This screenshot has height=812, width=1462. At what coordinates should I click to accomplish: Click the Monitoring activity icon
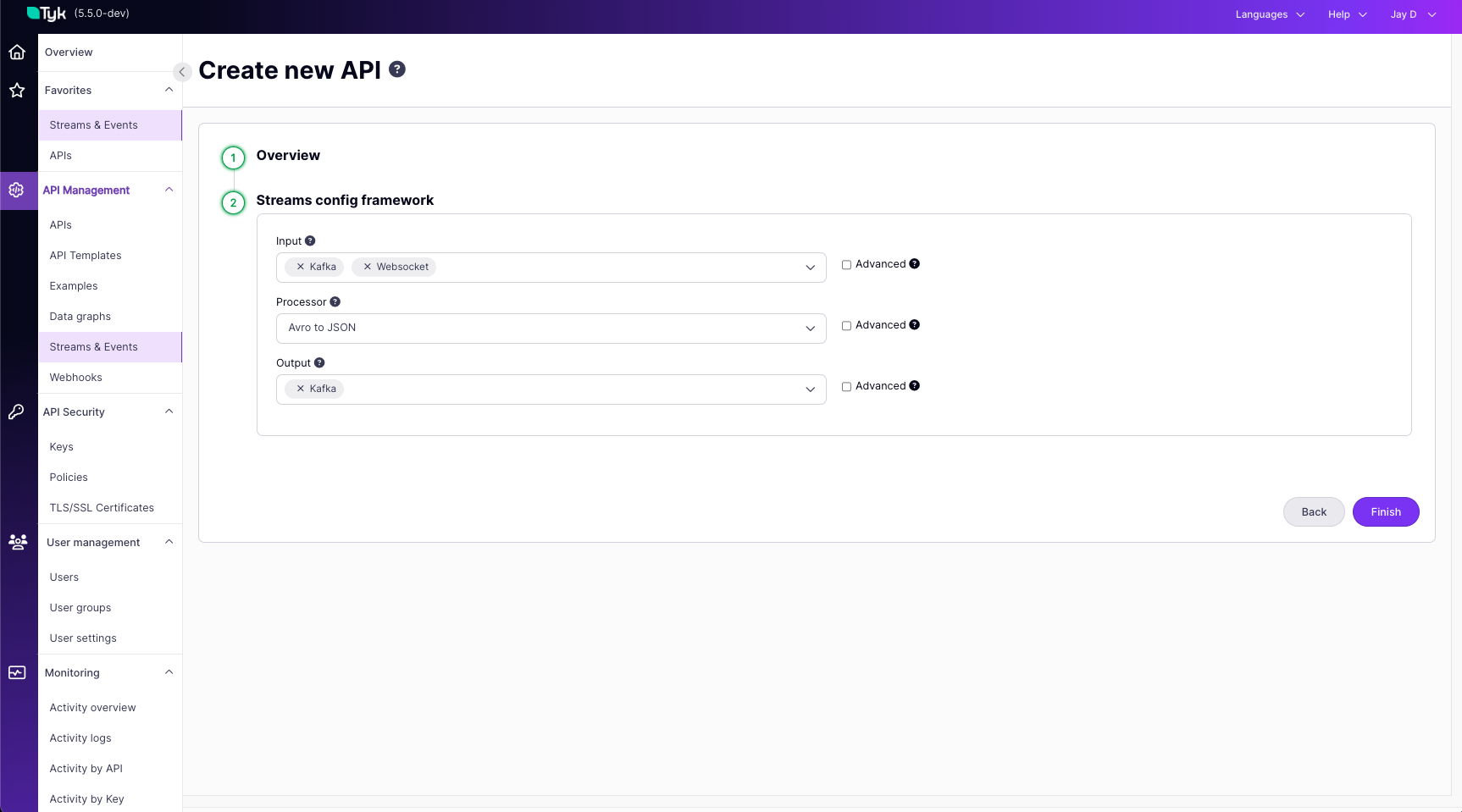click(x=17, y=672)
